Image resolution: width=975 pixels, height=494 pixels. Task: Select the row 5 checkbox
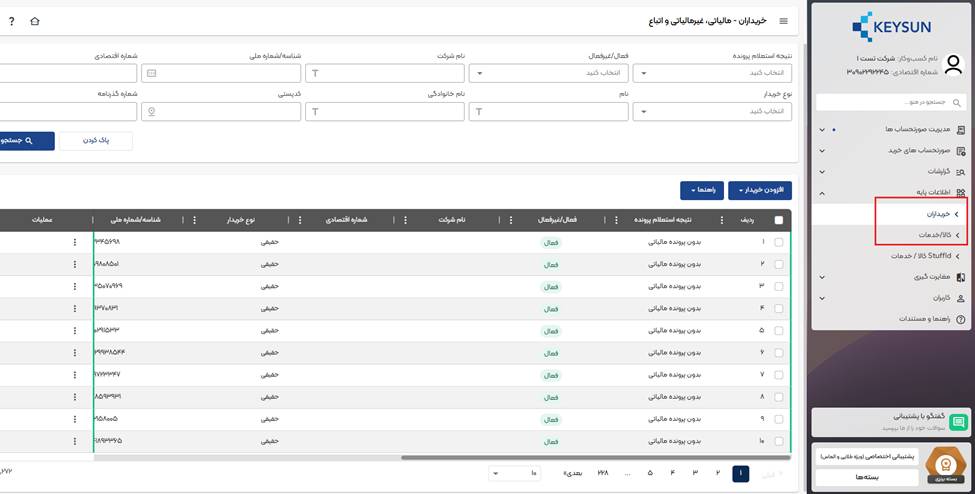[x=779, y=329]
